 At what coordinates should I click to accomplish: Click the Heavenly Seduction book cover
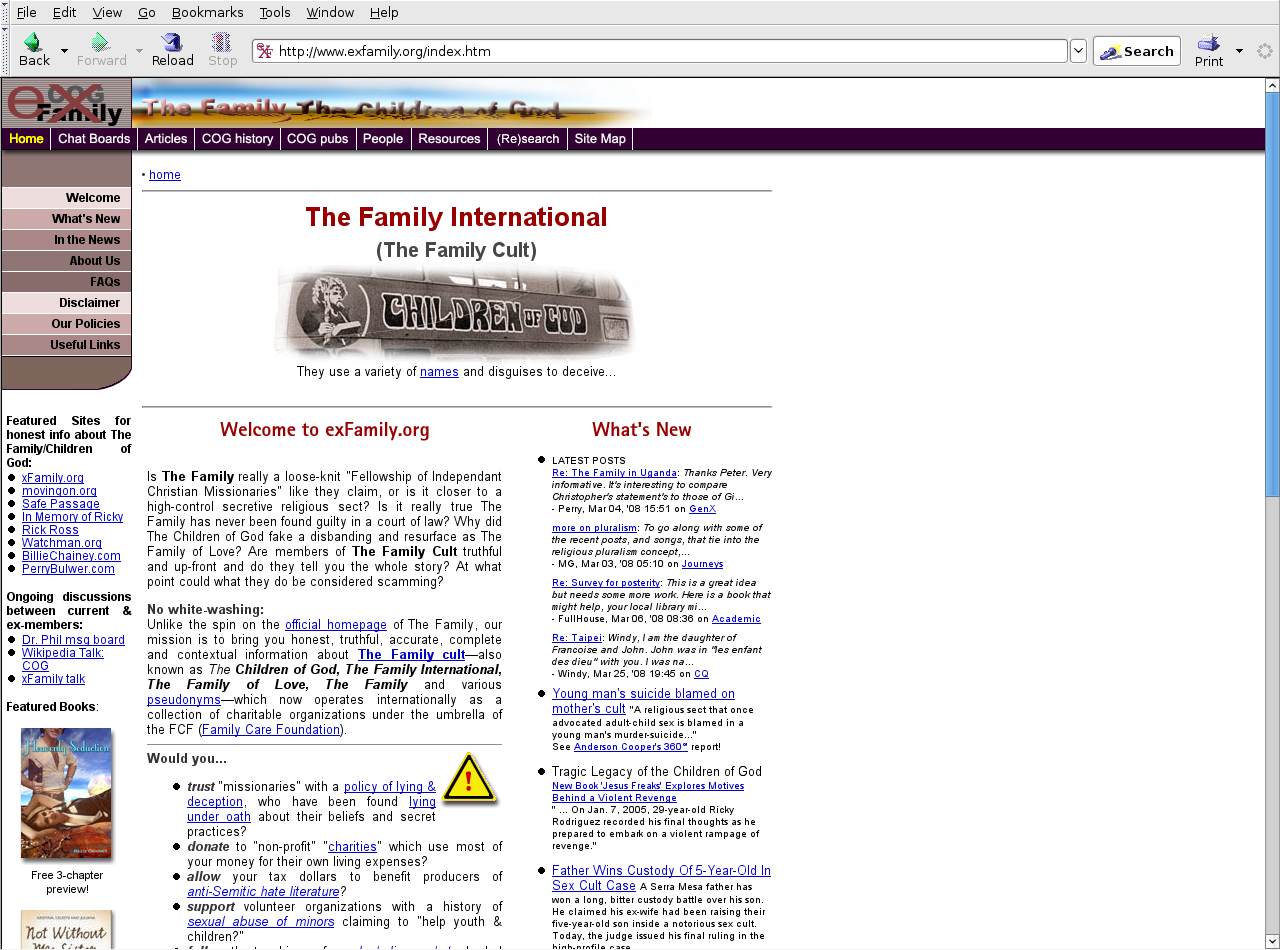(x=66, y=793)
